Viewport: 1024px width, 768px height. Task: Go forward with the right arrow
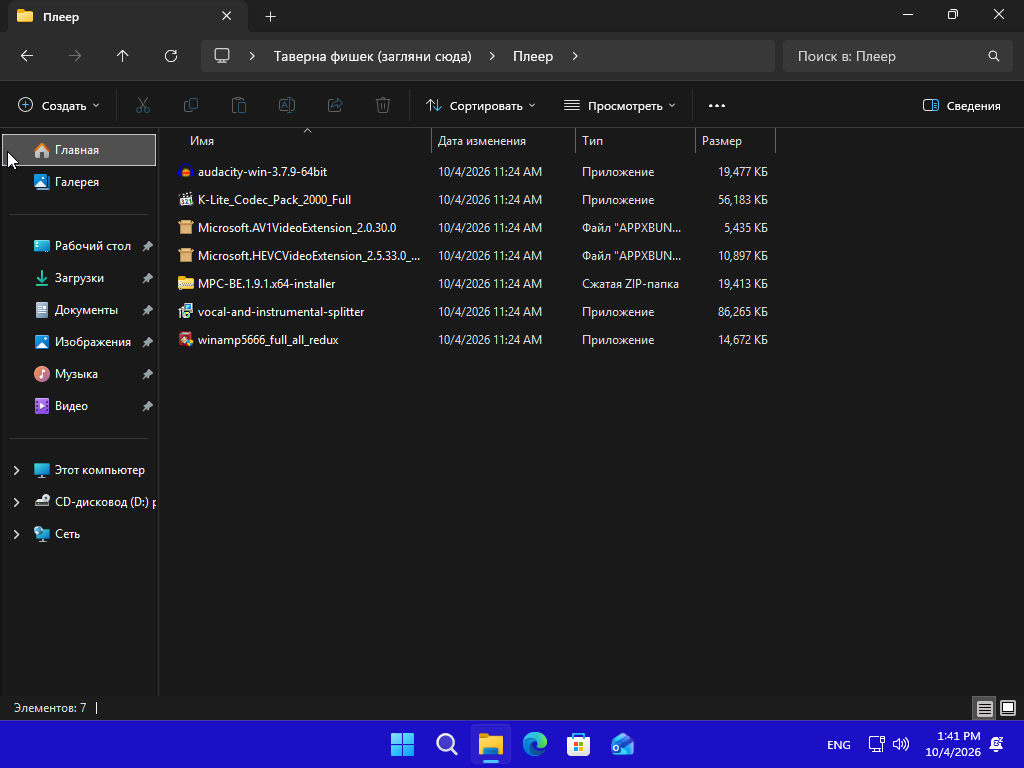pos(75,56)
